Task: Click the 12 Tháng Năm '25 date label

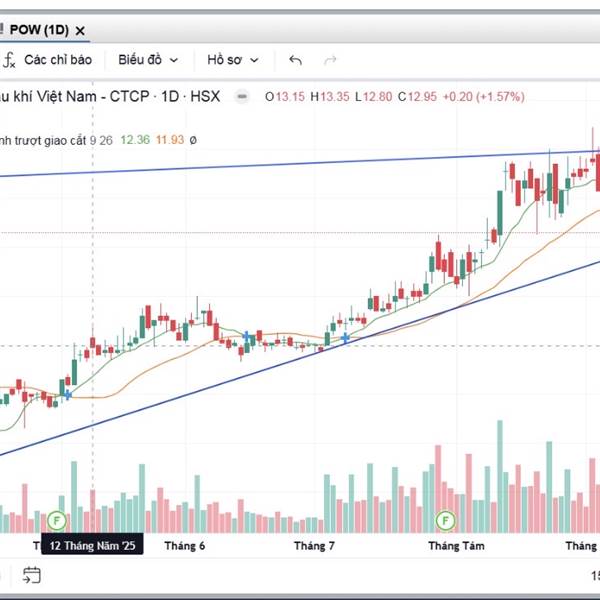Action: coord(92,545)
